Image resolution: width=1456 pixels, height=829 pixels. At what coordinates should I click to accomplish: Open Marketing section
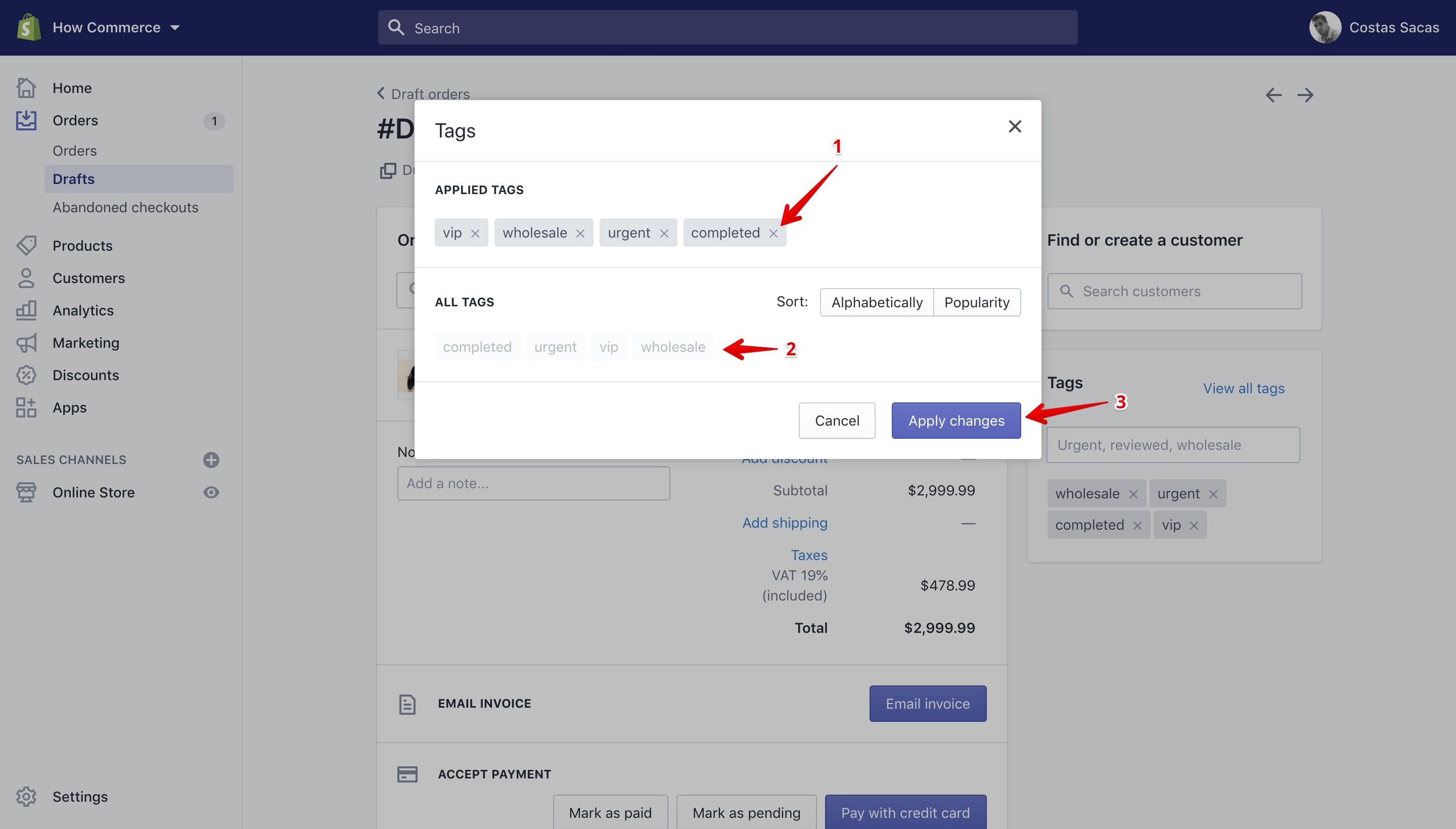(x=86, y=343)
